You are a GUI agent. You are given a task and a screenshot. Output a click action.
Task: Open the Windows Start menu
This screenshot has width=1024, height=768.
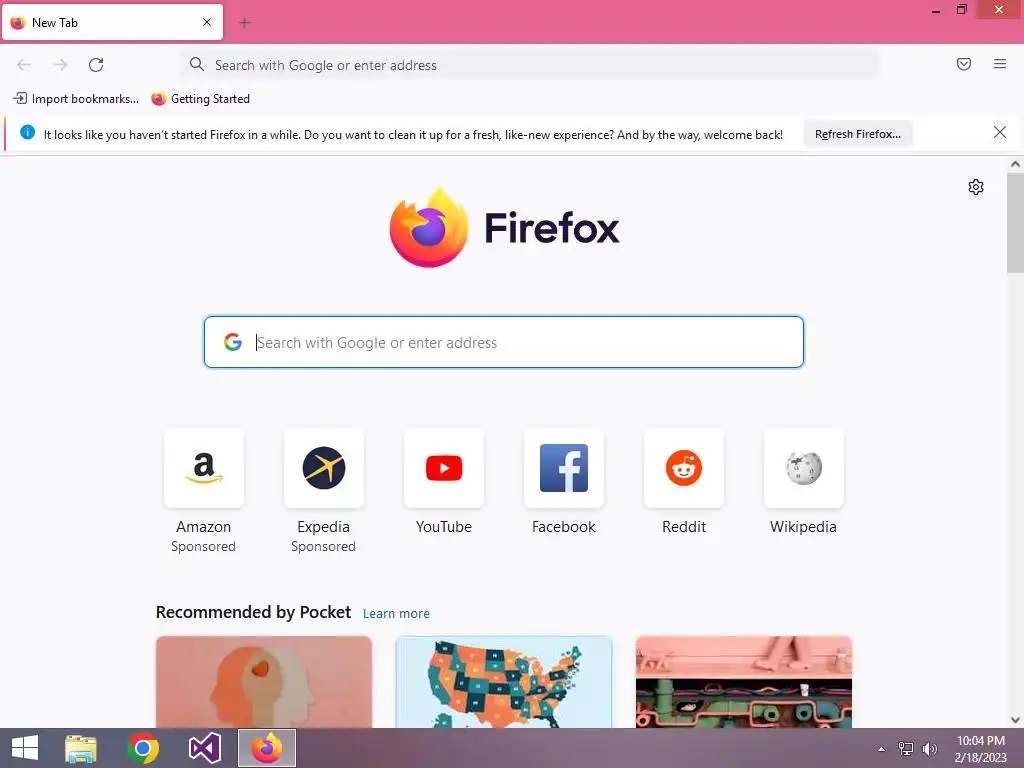25,748
